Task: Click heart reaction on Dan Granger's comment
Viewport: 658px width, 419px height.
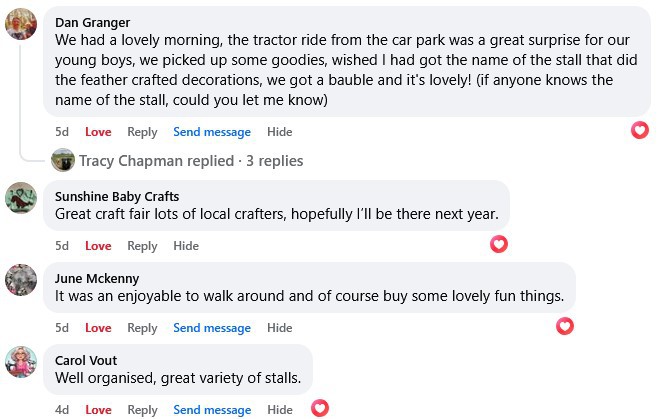Action: 640,130
